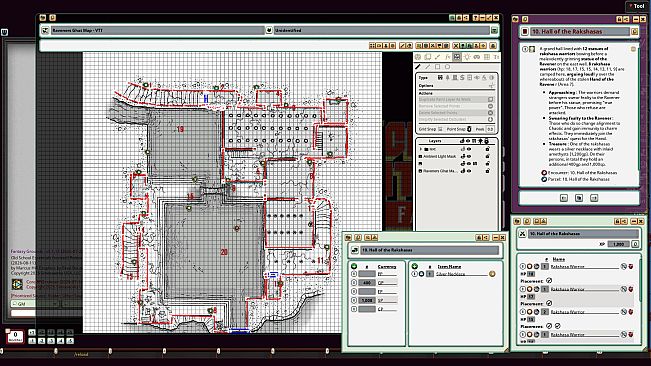Image resolution: width=651 pixels, height=366 pixels.
Task: Open the grid tab in map tools
Action: tap(487, 57)
